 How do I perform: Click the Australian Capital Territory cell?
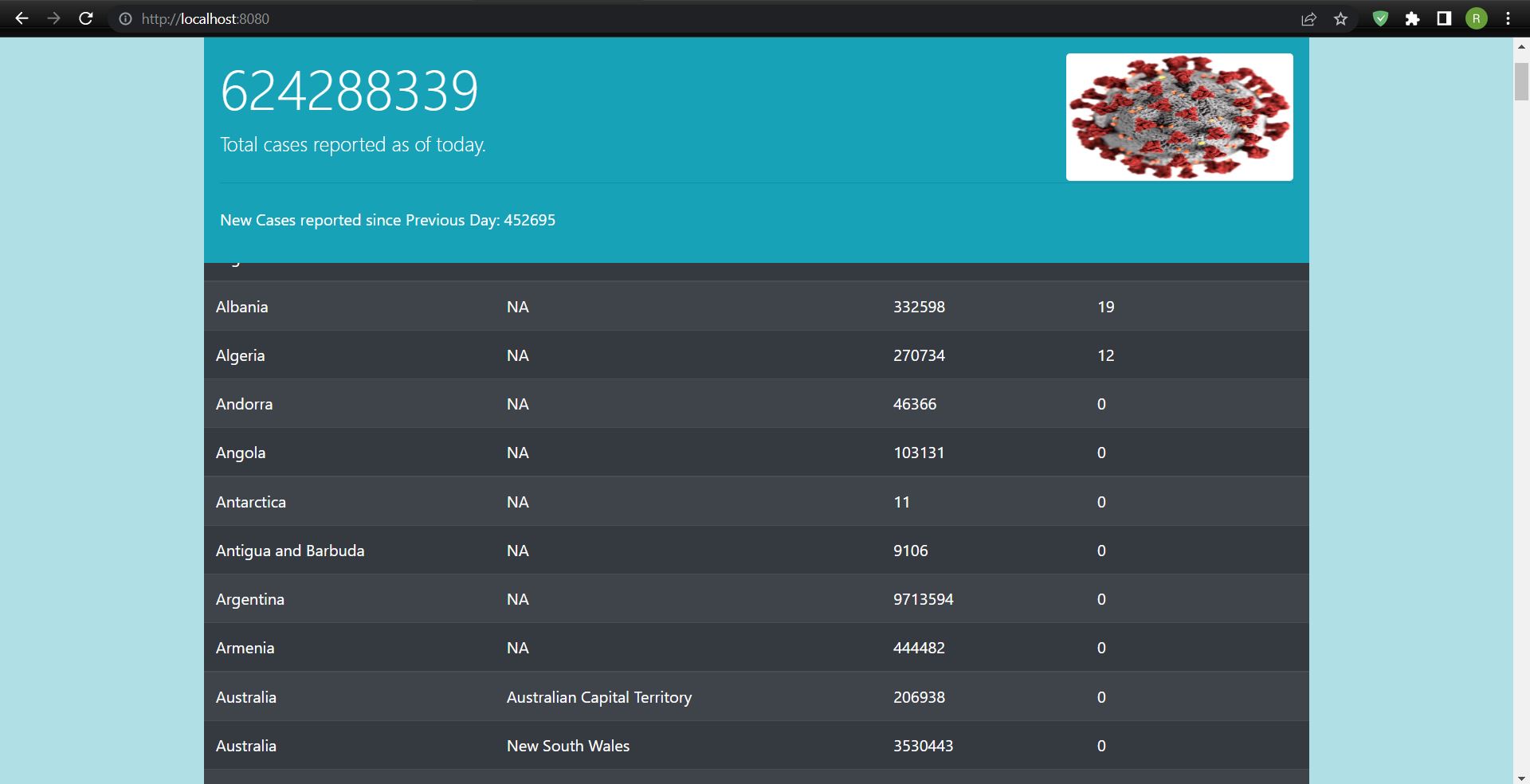(x=599, y=697)
